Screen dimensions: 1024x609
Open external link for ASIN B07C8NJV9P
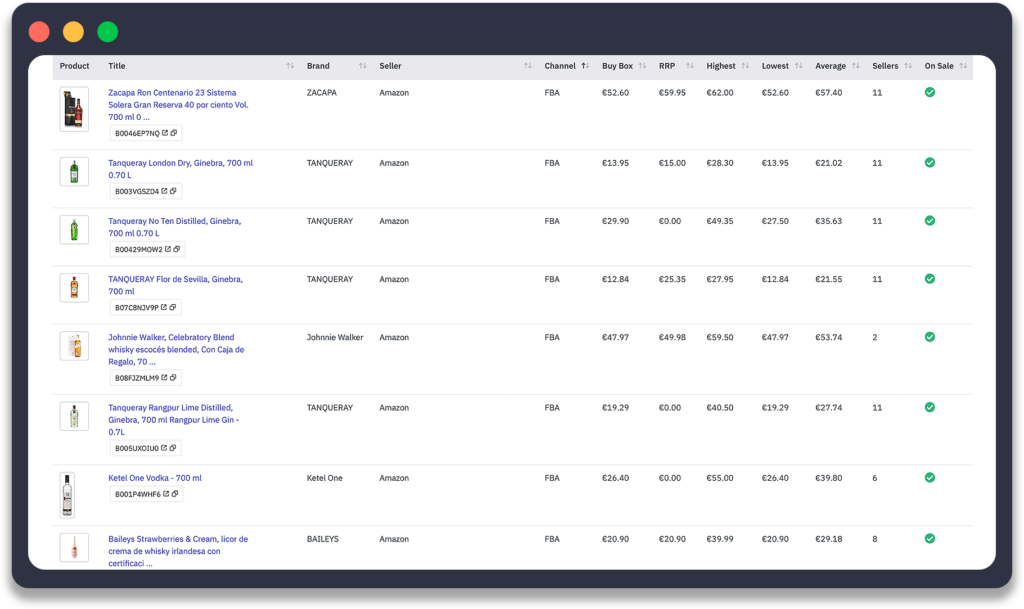click(164, 307)
